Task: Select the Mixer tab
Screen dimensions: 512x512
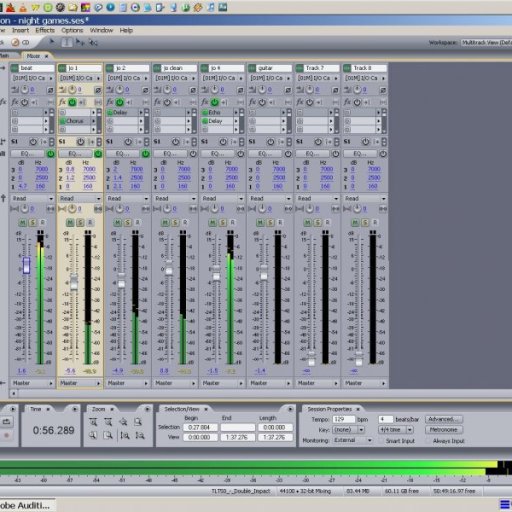Action: coord(33,56)
